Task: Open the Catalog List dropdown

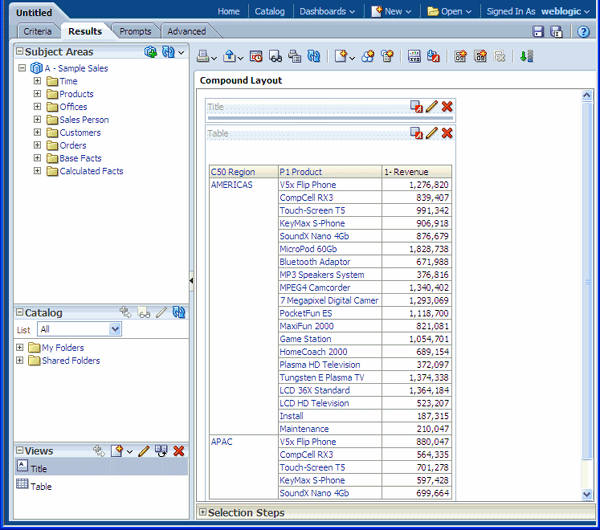Action: tap(115, 329)
